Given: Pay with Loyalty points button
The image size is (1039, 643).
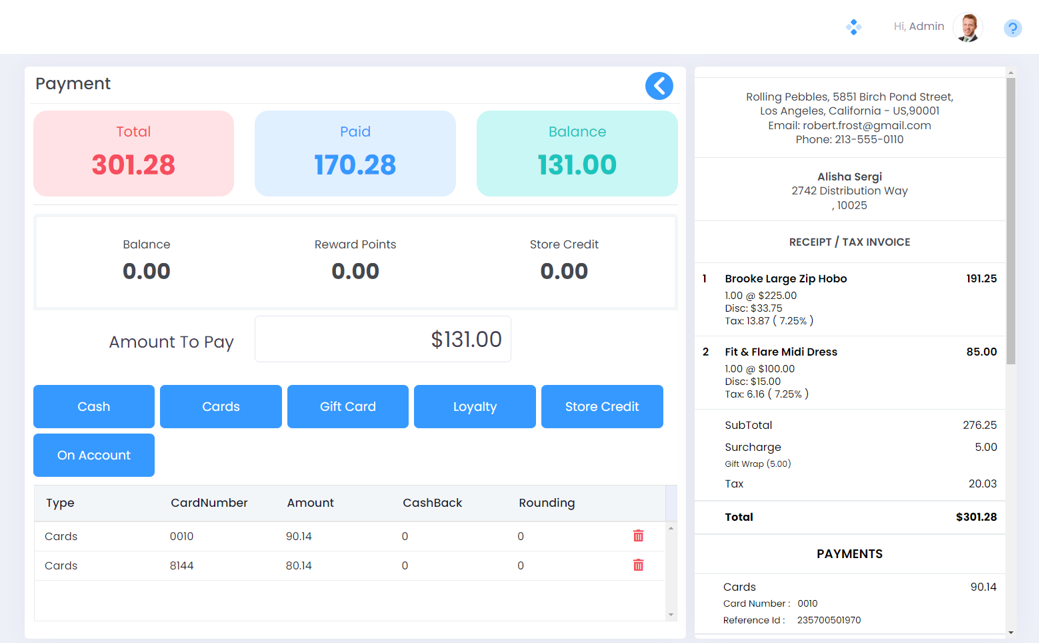Looking at the screenshot, I should [x=475, y=406].
